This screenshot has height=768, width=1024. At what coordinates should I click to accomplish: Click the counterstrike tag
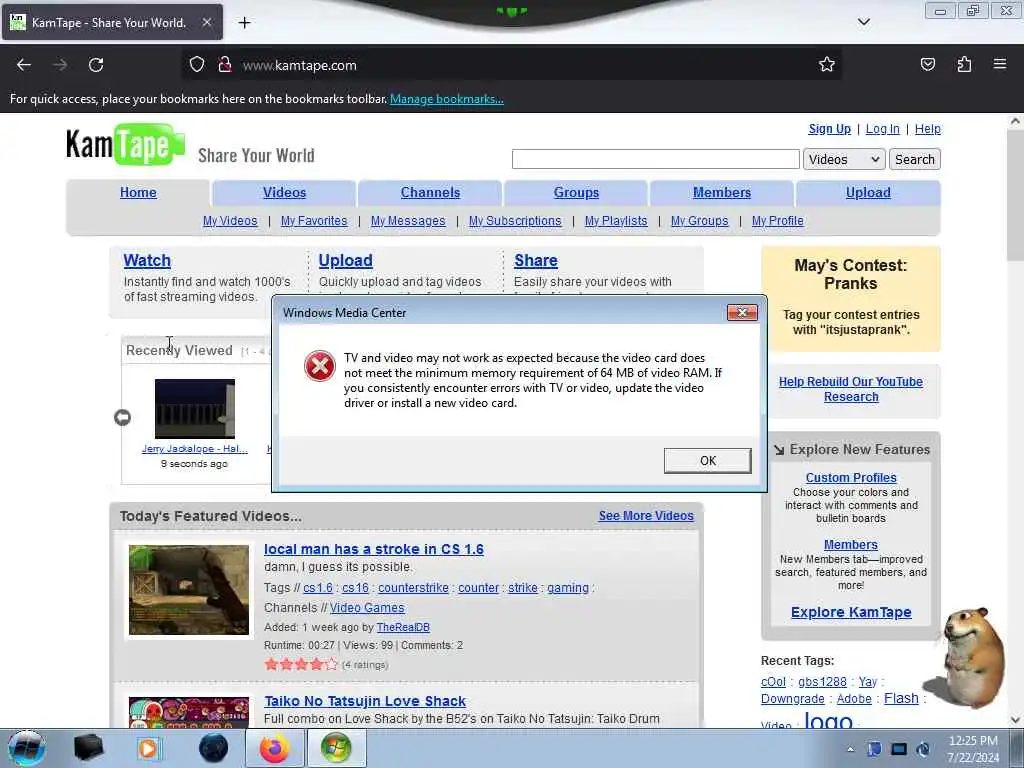413,588
